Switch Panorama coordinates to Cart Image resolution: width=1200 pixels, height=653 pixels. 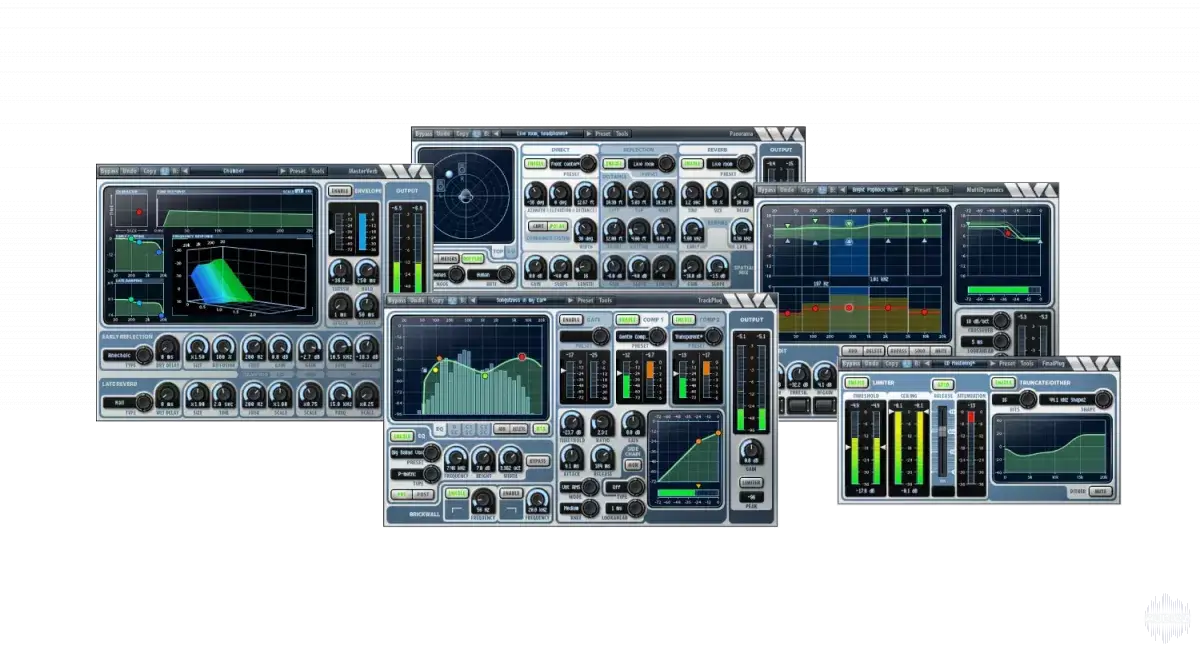click(536, 226)
